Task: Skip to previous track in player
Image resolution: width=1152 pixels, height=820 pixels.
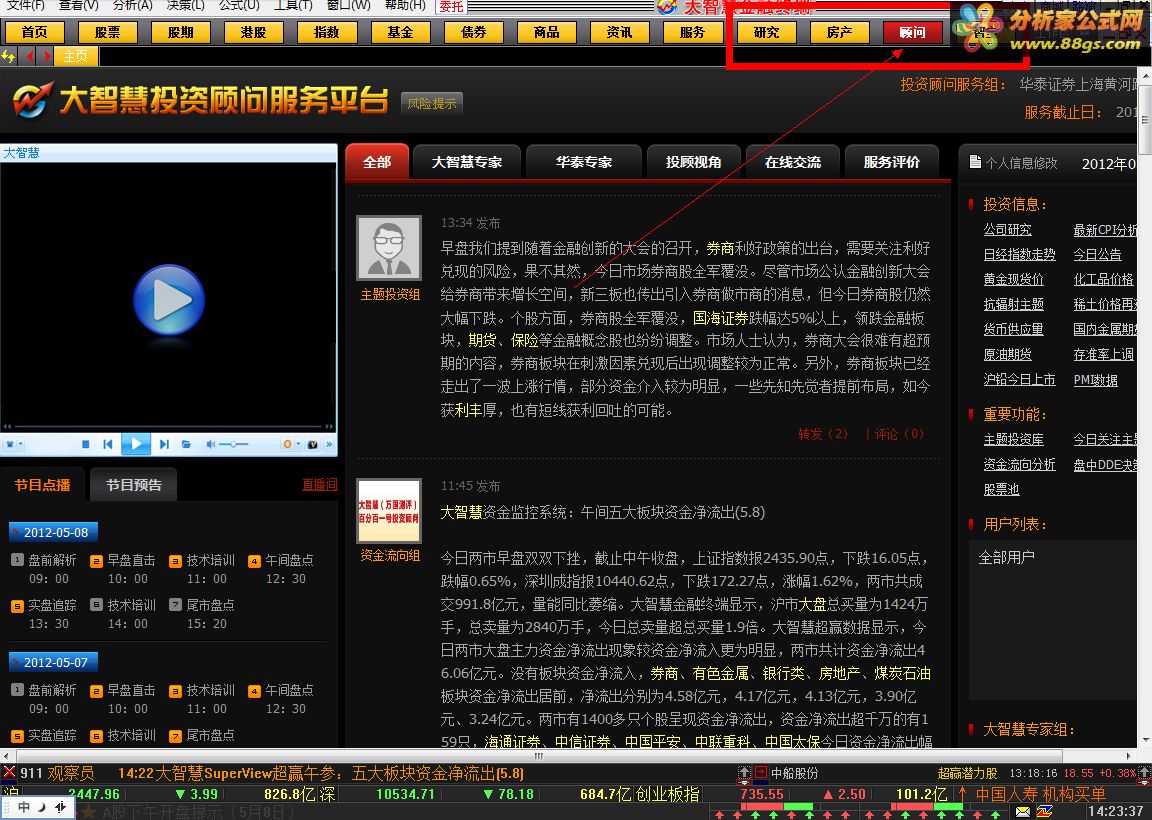Action: 108,444
